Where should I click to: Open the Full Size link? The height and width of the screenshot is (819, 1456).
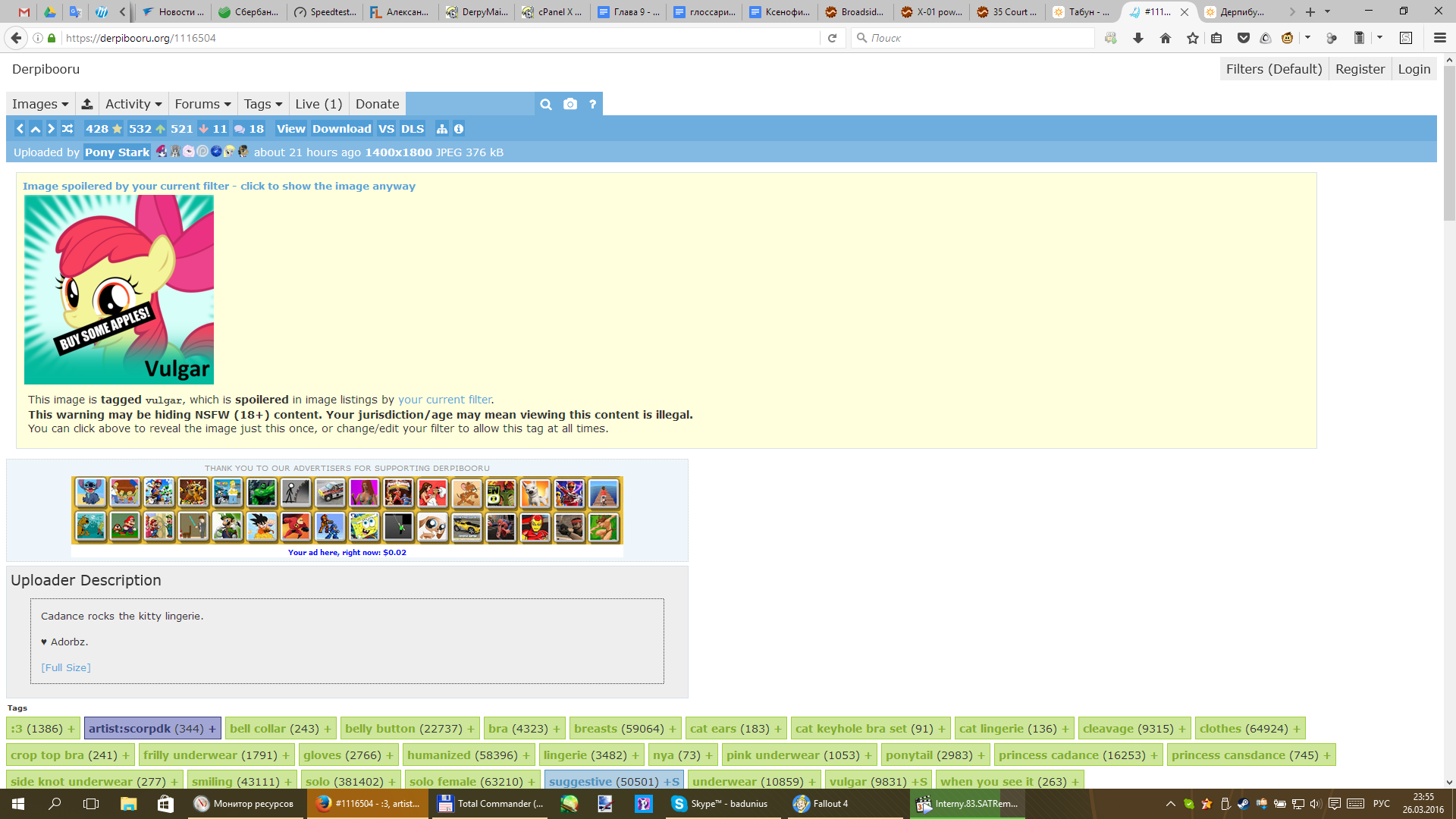(66, 668)
